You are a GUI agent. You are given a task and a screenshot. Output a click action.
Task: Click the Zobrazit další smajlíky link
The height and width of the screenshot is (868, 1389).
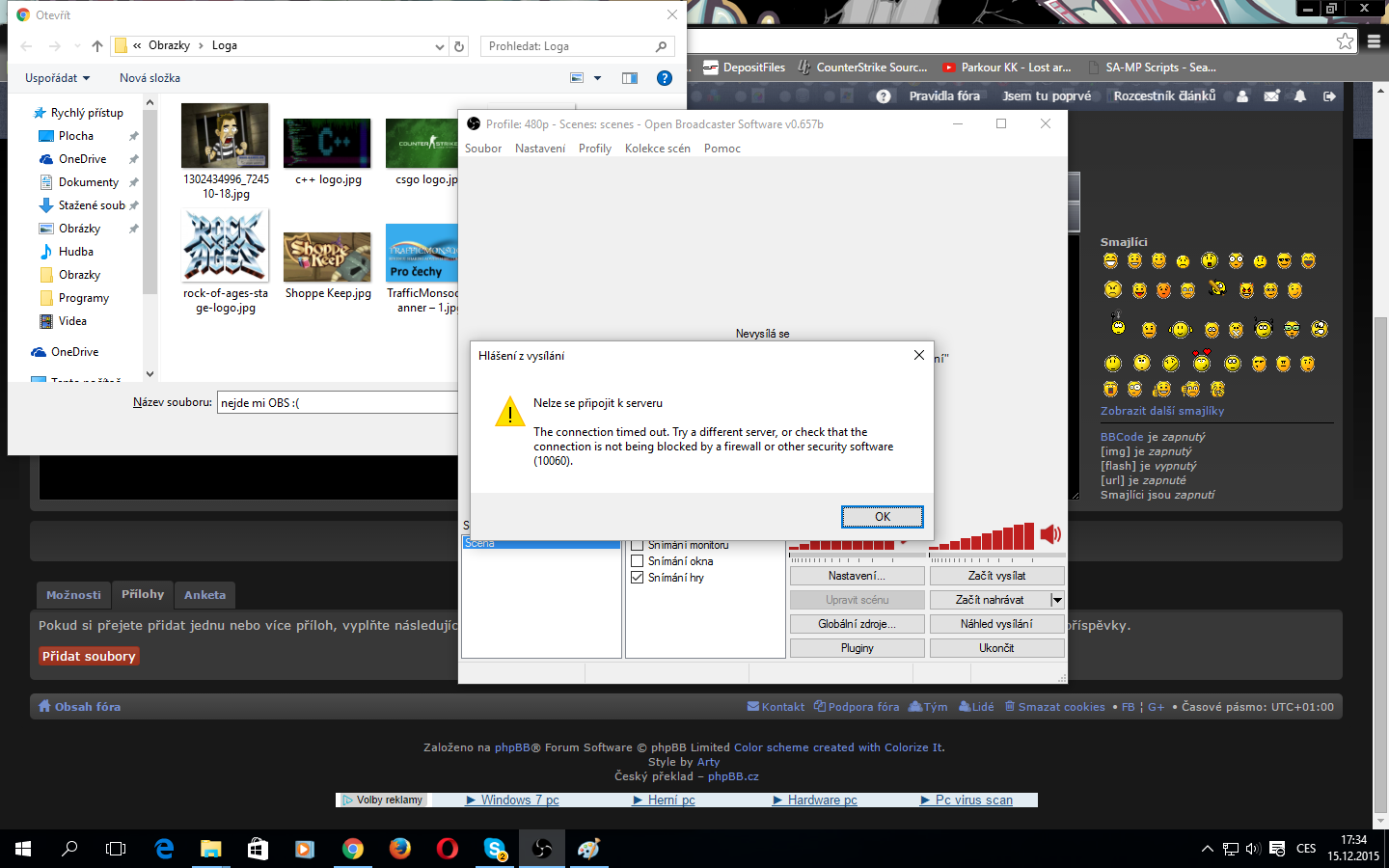click(1162, 411)
